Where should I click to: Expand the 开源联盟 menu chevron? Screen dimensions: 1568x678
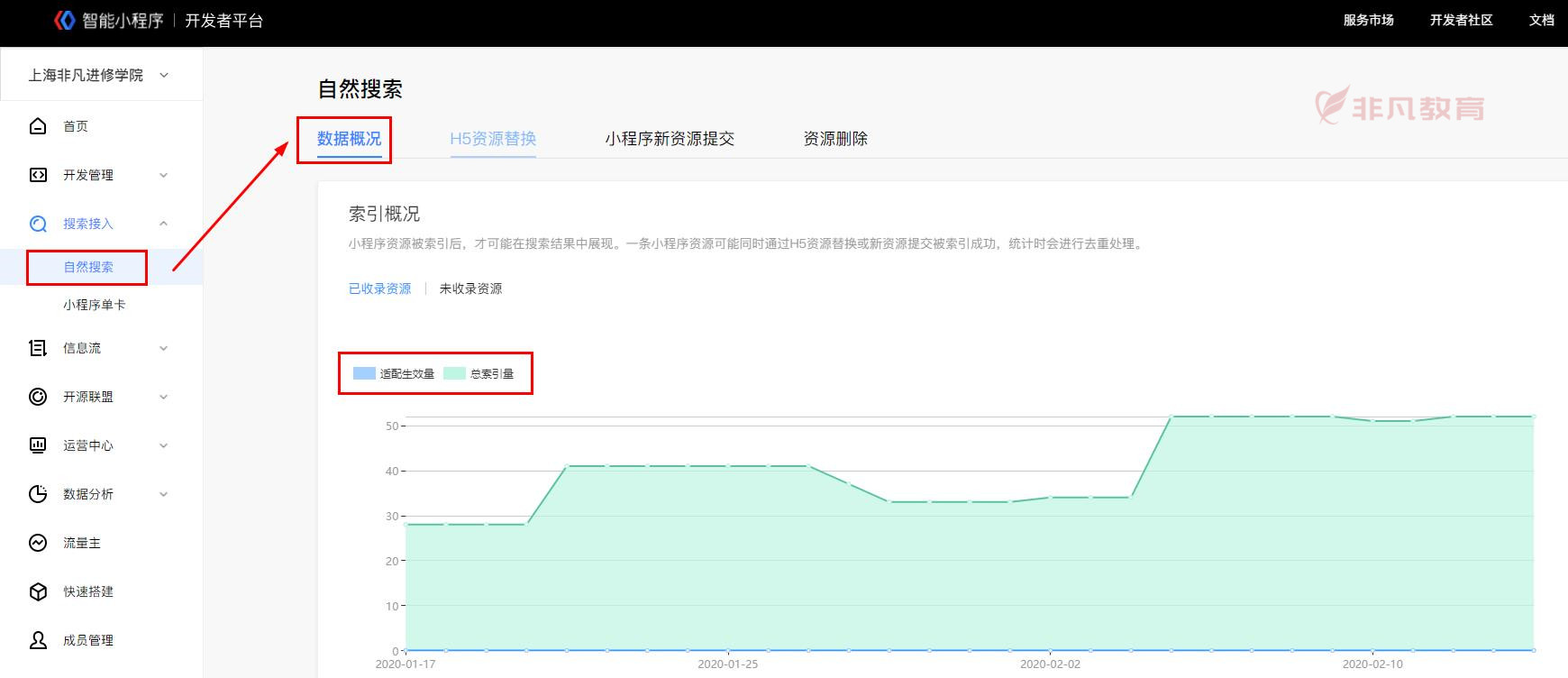(163, 397)
